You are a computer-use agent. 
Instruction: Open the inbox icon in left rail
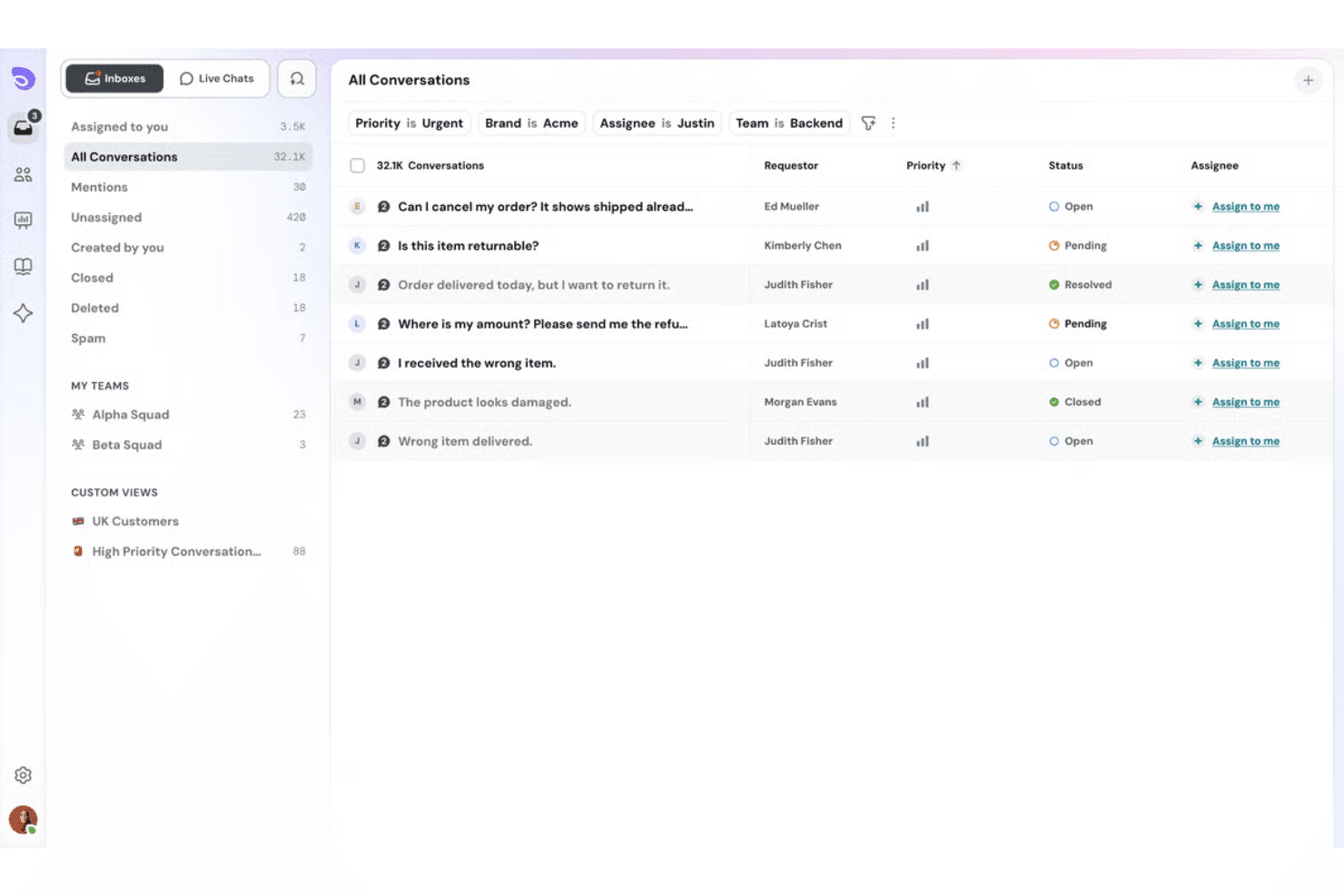click(x=24, y=128)
